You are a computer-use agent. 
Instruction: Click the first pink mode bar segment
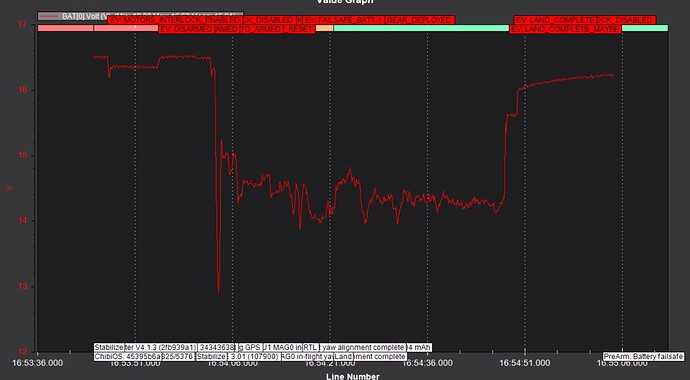[66, 28]
